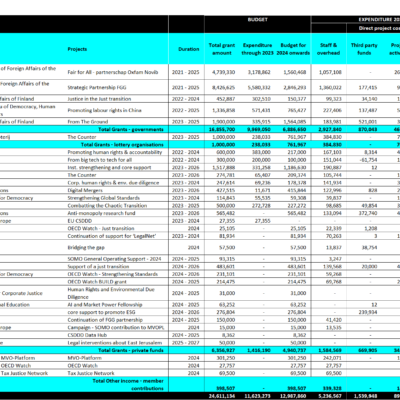Click the 'EU CSDDD' project cell
The height and width of the screenshot is (400, 400).
coord(80,221)
